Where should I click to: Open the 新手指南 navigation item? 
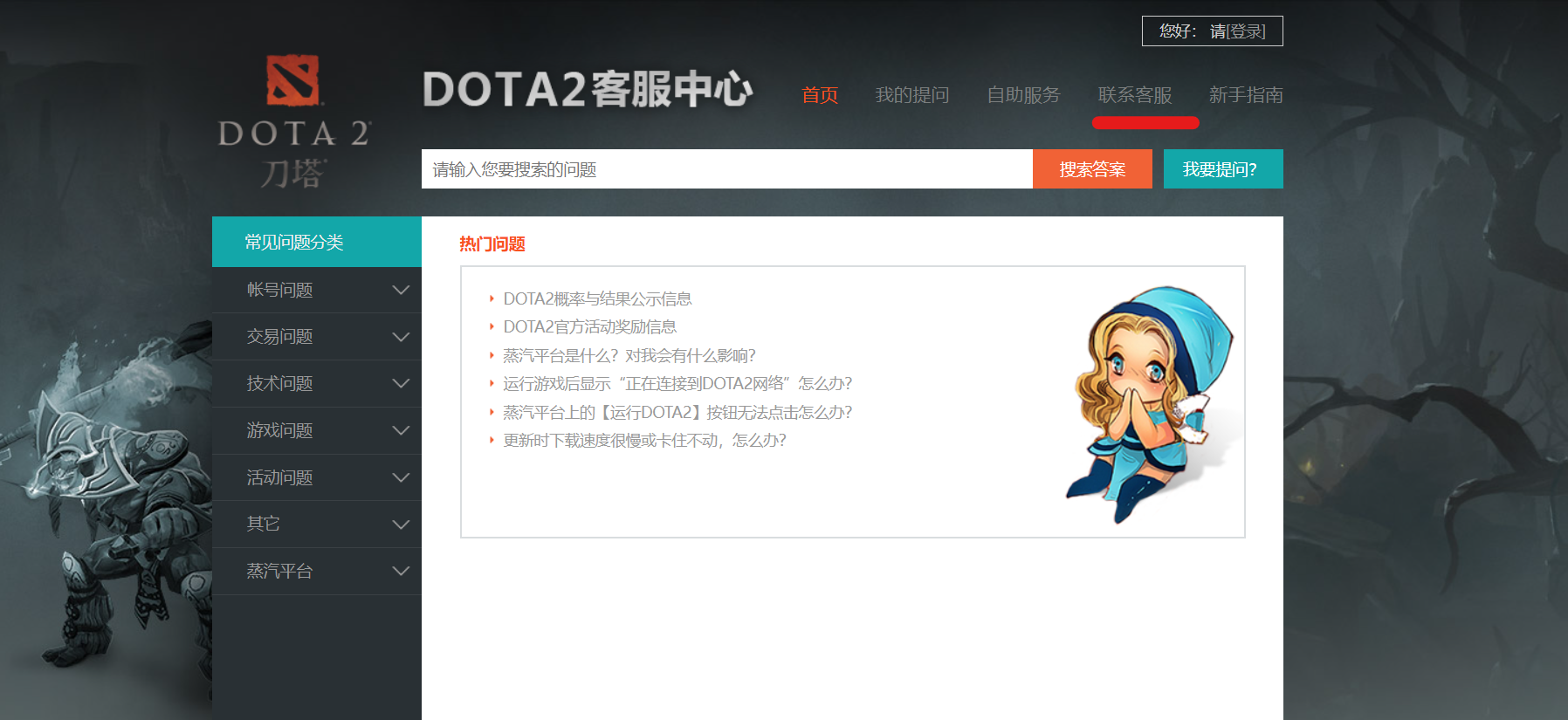coord(1246,95)
